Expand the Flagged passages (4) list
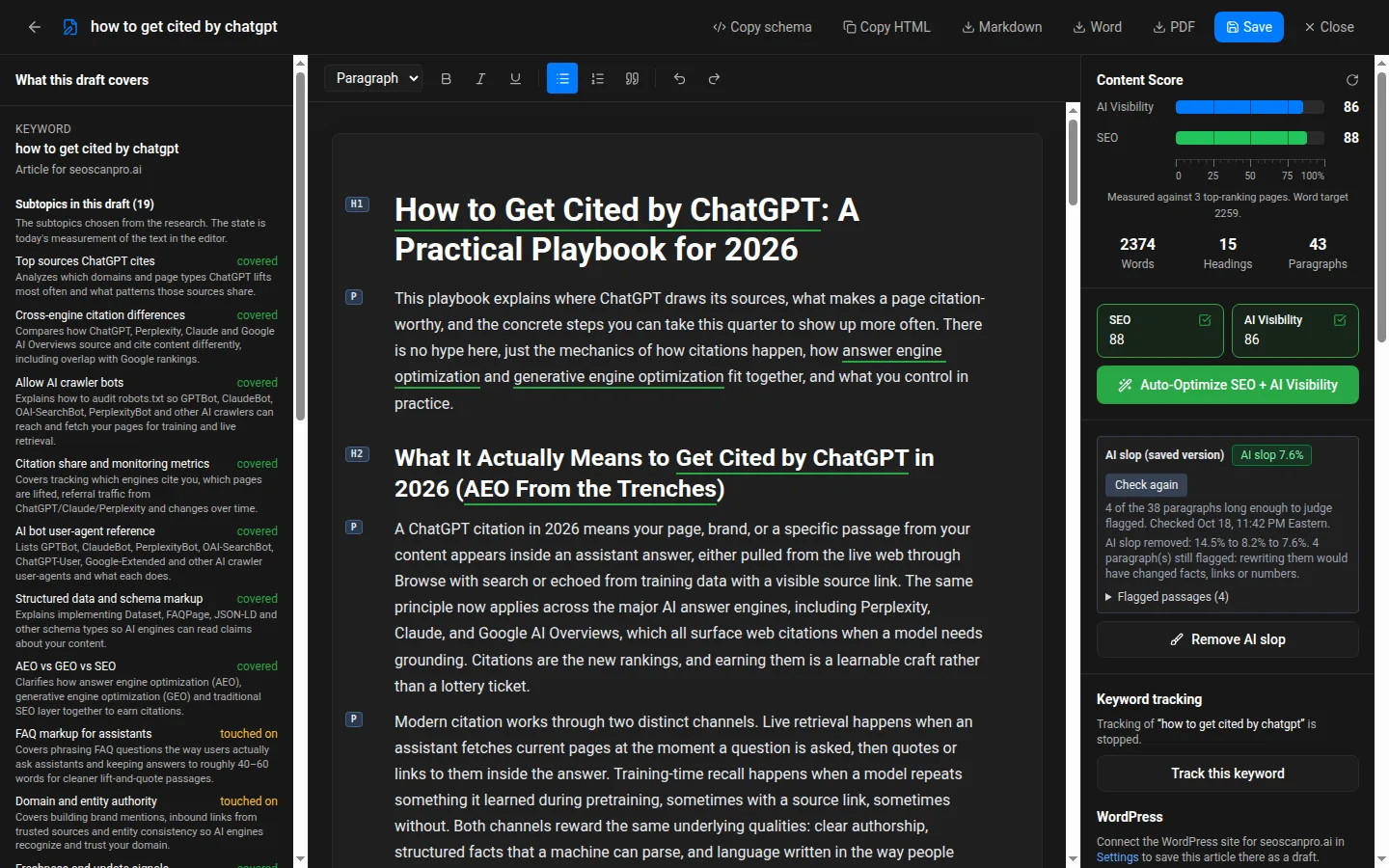The image size is (1389, 868). click(x=1167, y=597)
